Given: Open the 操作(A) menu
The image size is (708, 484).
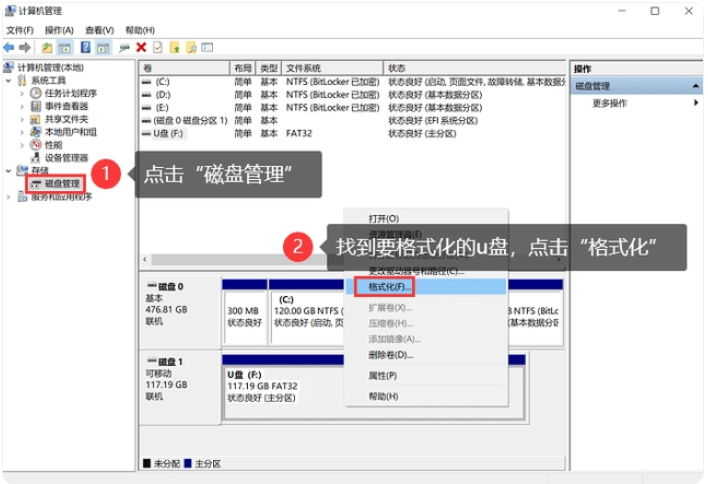Looking at the screenshot, I should (x=59, y=31).
